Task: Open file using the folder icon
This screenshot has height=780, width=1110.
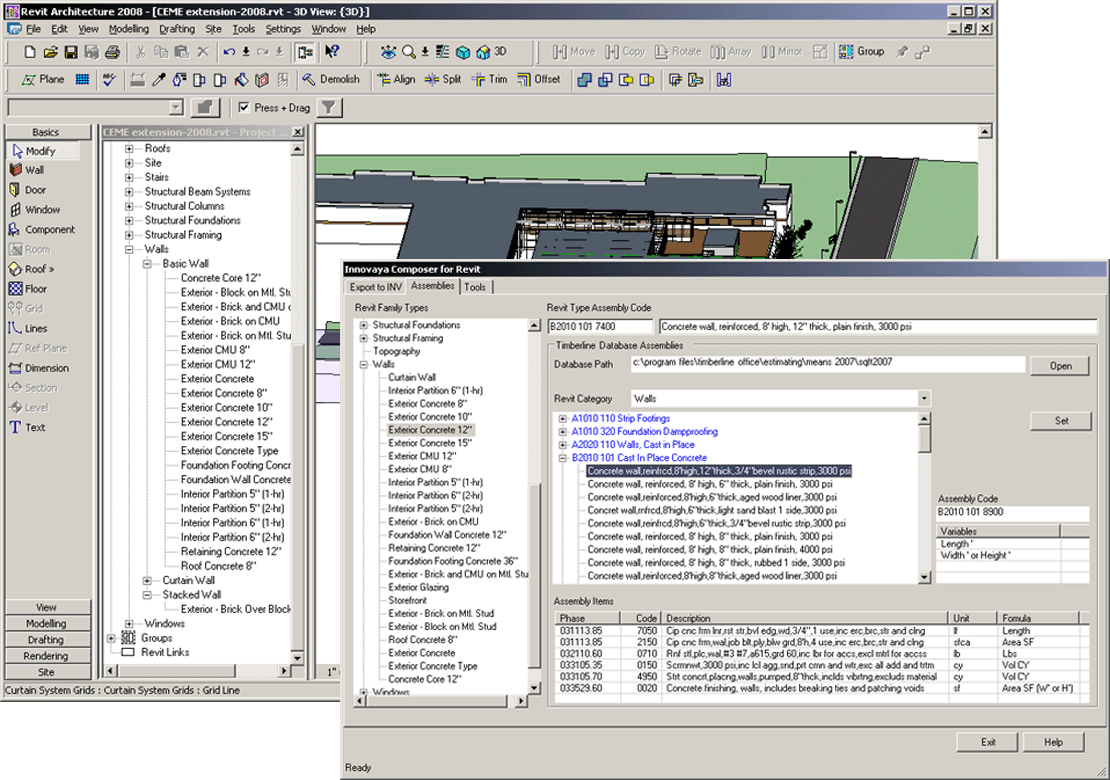Action: point(50,52)
